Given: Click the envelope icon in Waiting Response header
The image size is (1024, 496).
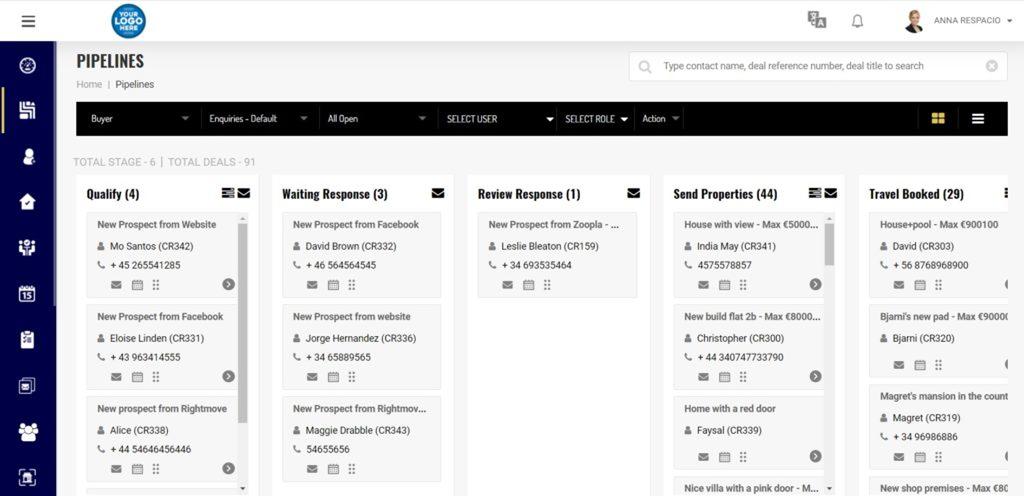Looking at the screenshot, I should [438, 193].
